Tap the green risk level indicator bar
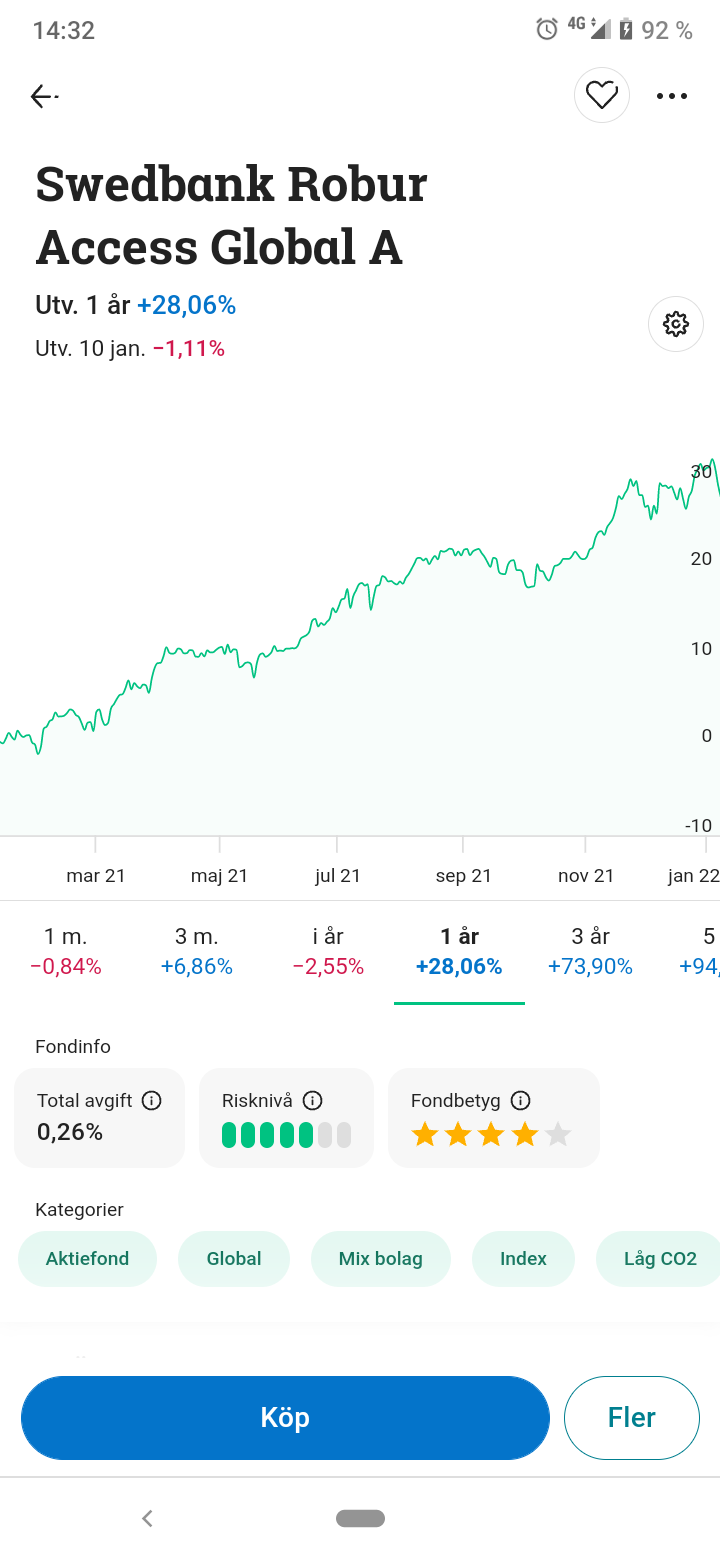Image resolution: width=720 pixels, height=1560 pixels. (267, 1135)
